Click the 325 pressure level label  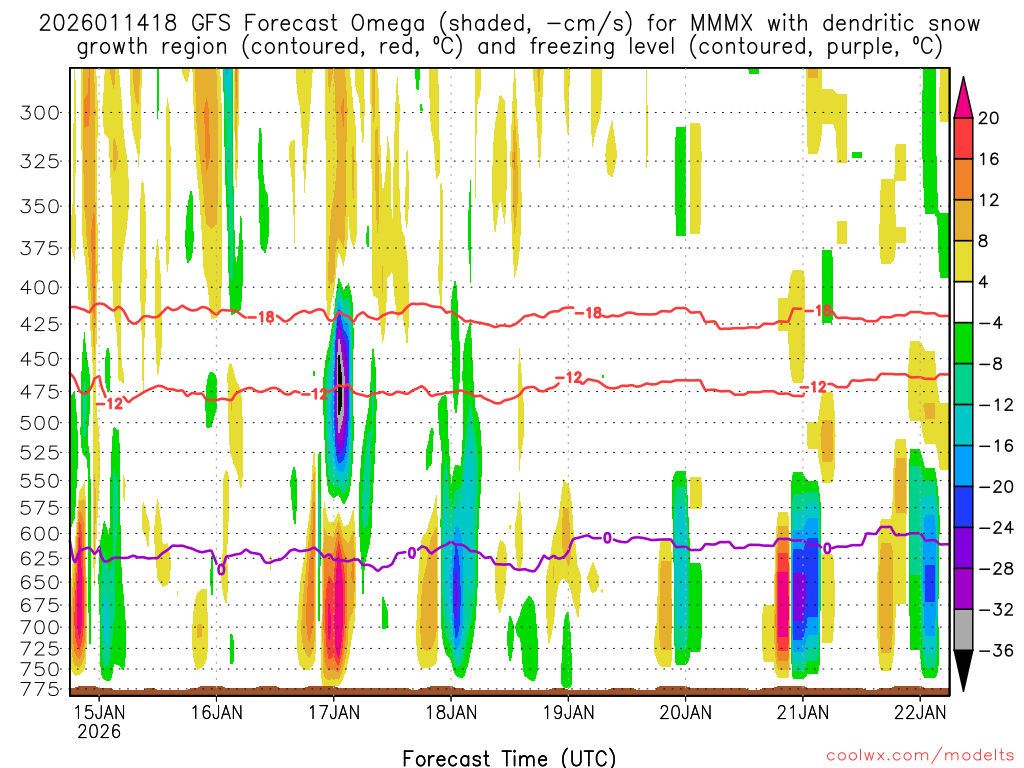(x=40, y=161)
